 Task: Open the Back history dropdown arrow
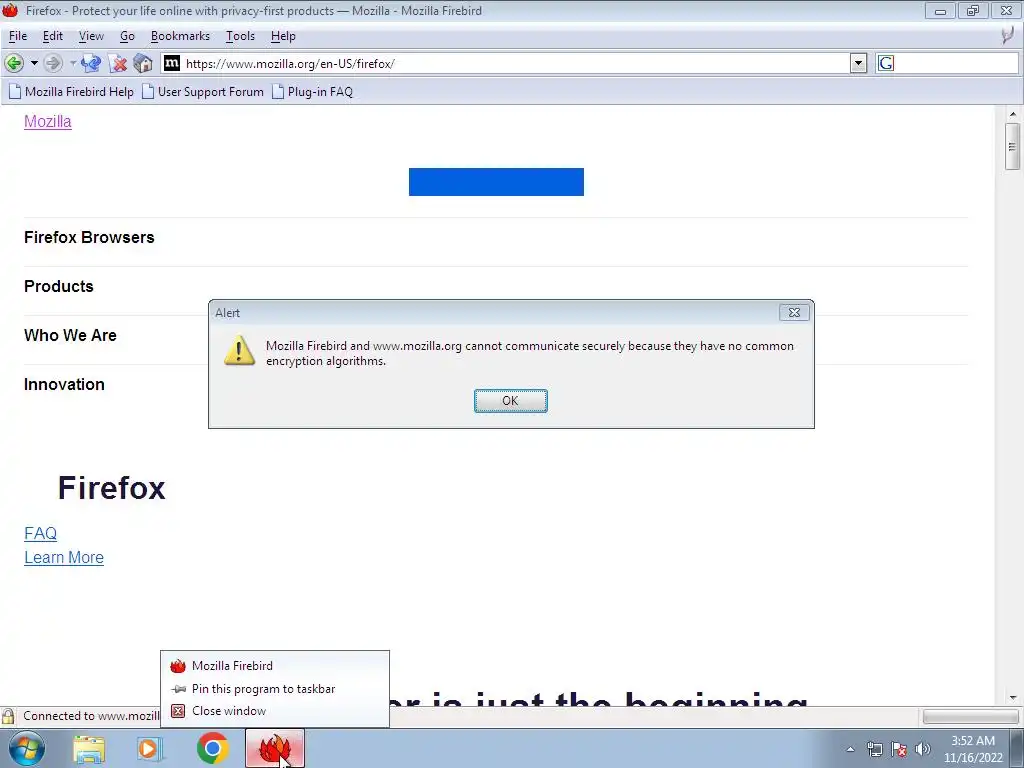(34, 63)
